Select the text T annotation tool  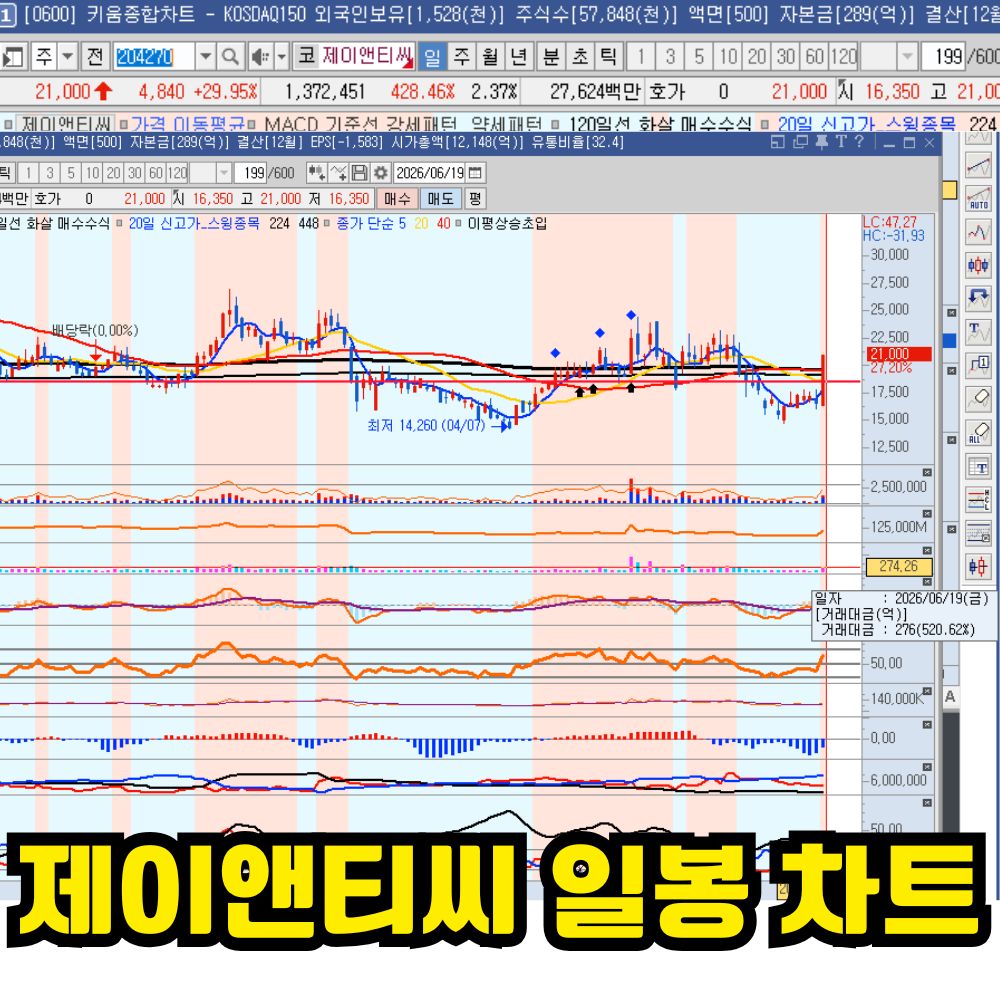978,332
